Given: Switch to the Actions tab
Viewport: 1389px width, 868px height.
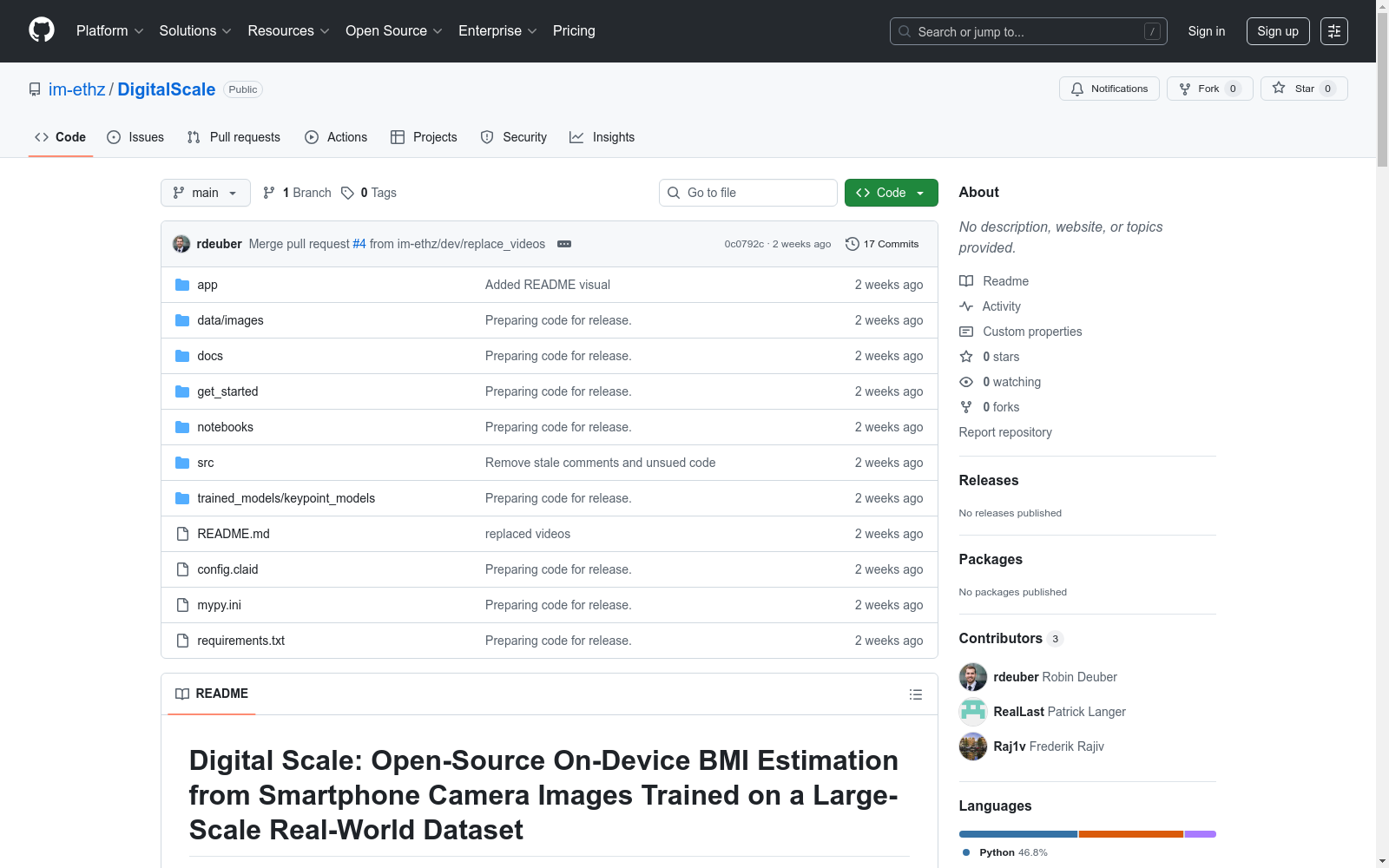Looking at the screenshot, I should pos(336,137).
